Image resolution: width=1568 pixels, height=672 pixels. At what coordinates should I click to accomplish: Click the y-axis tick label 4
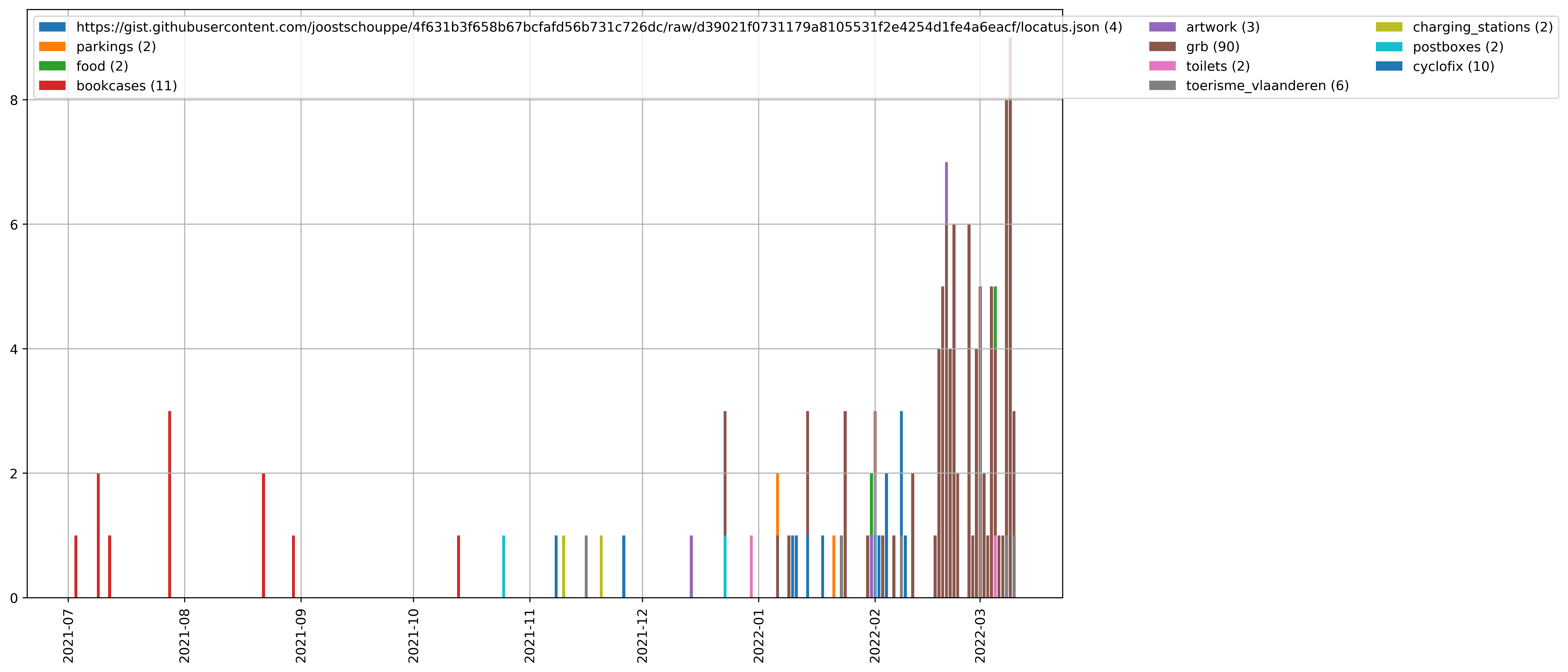pos(14,349)
